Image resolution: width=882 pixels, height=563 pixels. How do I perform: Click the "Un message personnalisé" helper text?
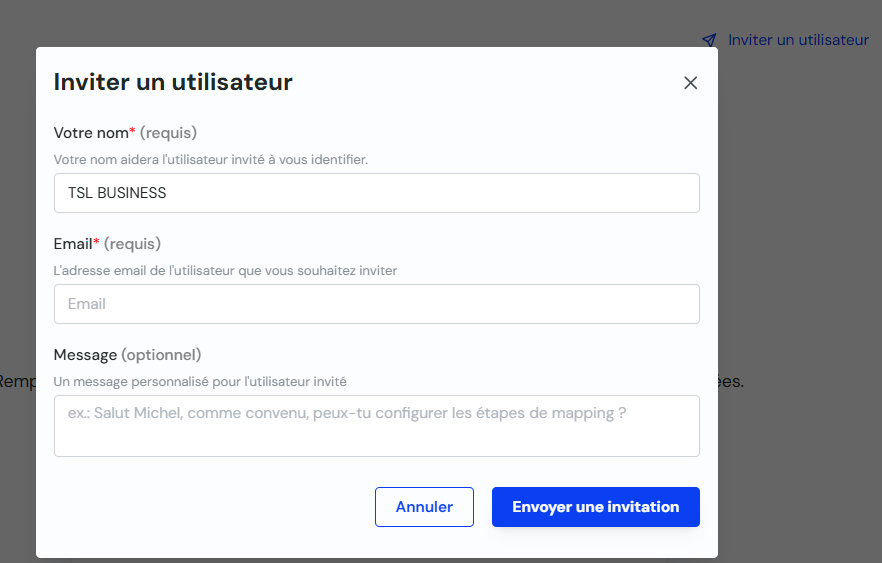[x=200, y=381]
